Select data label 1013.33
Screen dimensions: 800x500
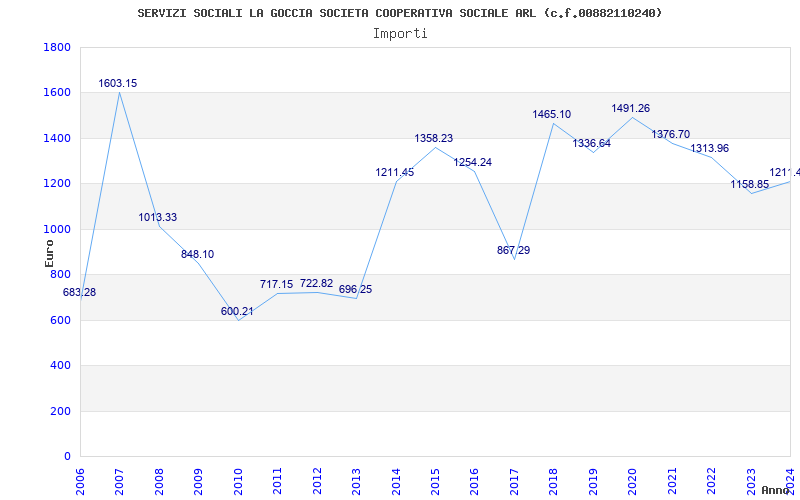(158, 217)
